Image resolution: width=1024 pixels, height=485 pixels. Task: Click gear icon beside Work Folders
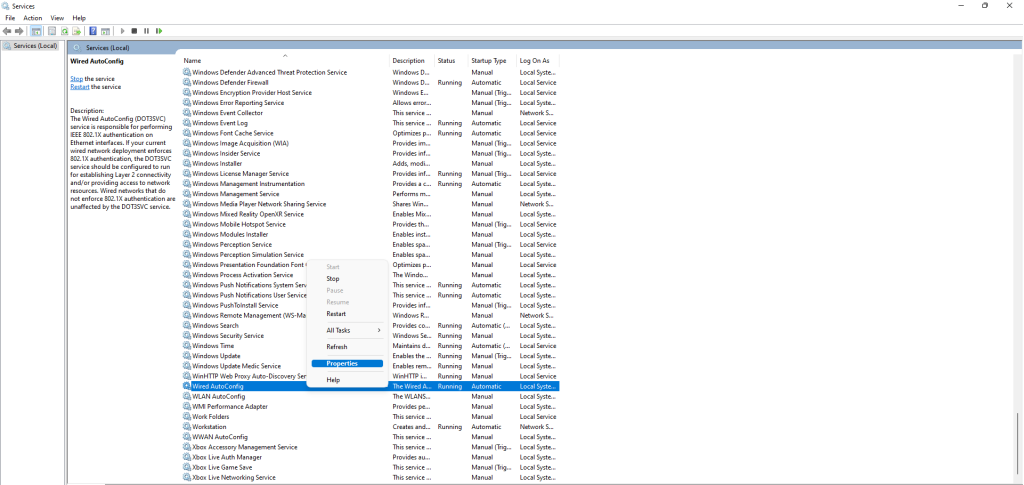coord(187,417)
